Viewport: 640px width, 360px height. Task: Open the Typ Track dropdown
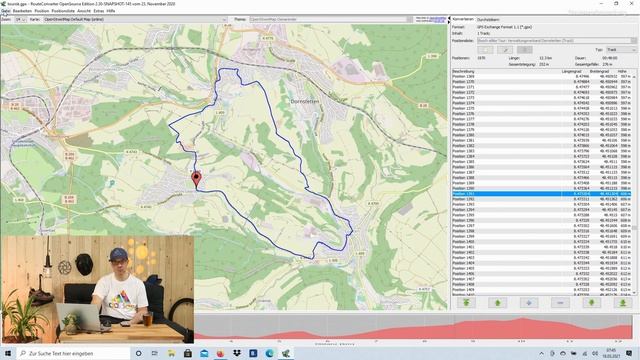pos(621,49)
